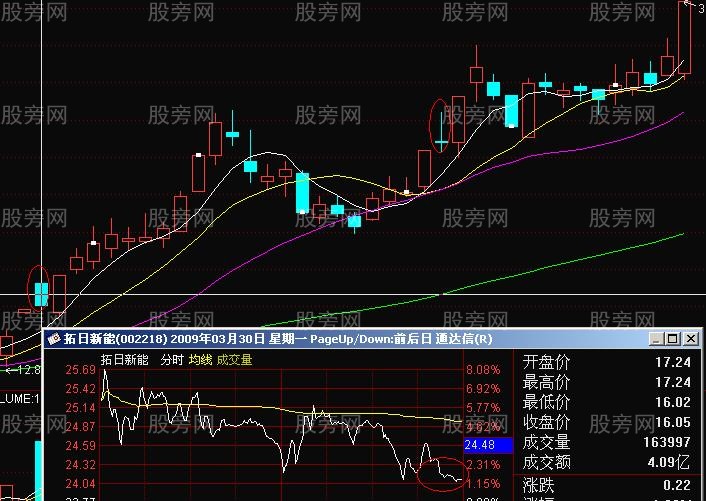Click the 24.87 price axis label
Screen dimensions: 706x501
pos(81,427)
